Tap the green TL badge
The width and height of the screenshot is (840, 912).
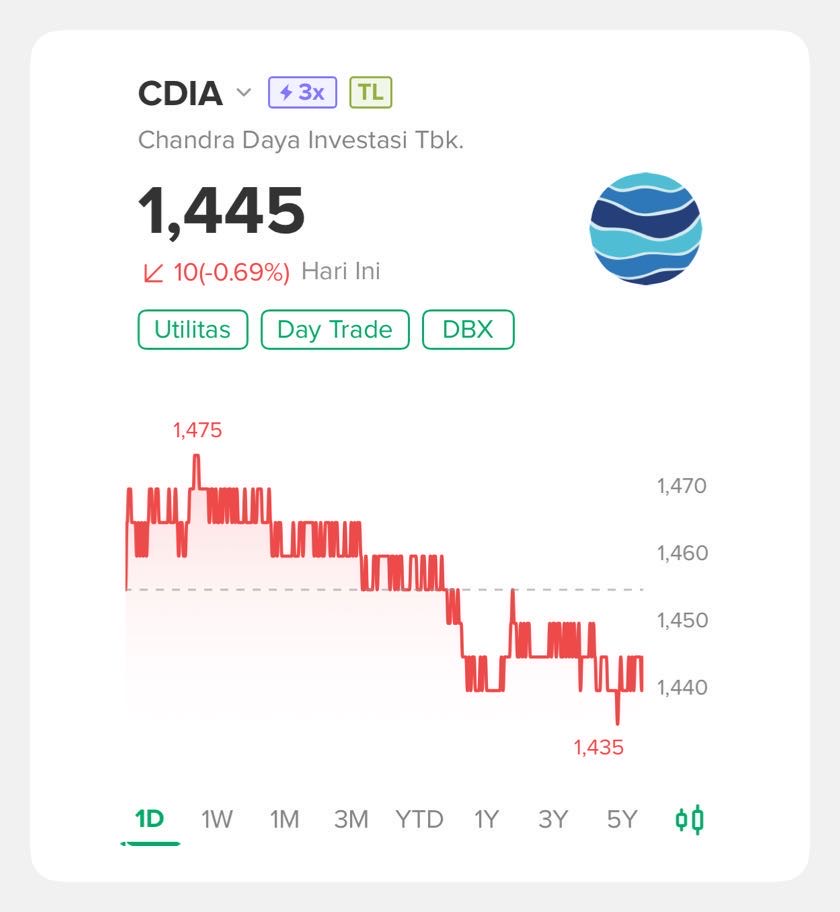(x=371, y=92)
